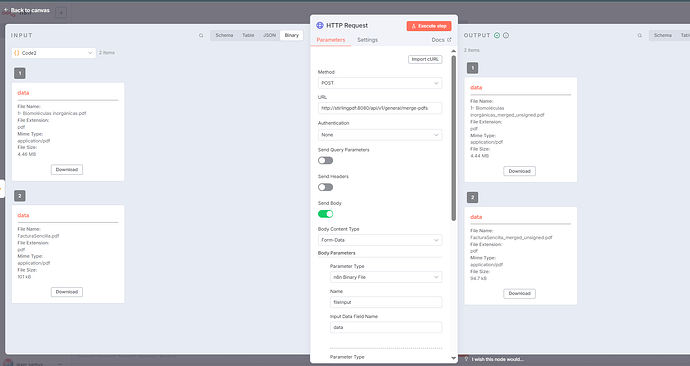Click the Name field containing fileInput

(386, 302)
